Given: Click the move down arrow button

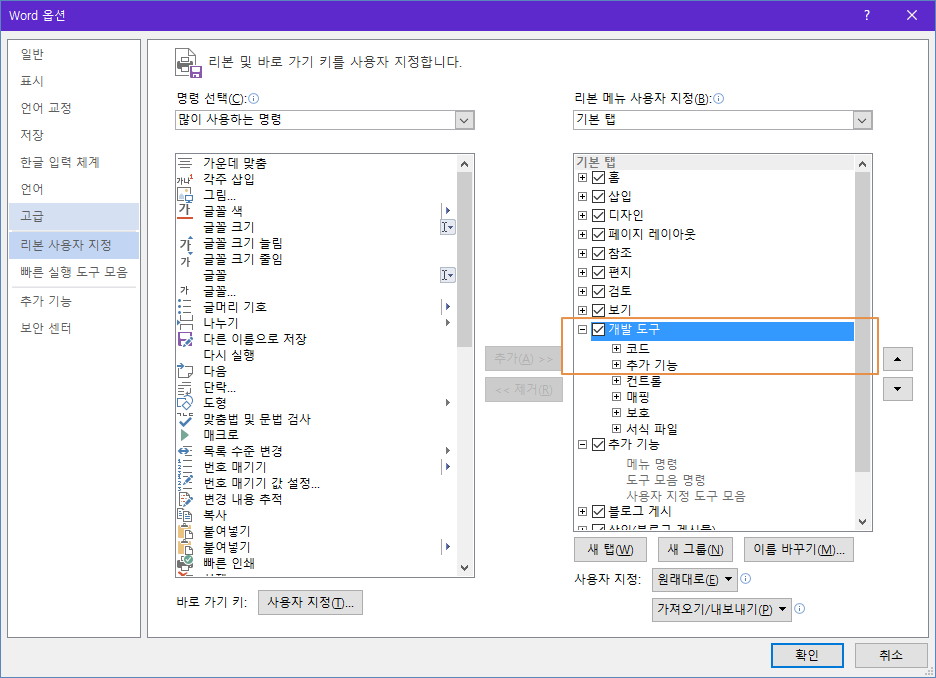Looking at the screenshot, I should point(898,389).
